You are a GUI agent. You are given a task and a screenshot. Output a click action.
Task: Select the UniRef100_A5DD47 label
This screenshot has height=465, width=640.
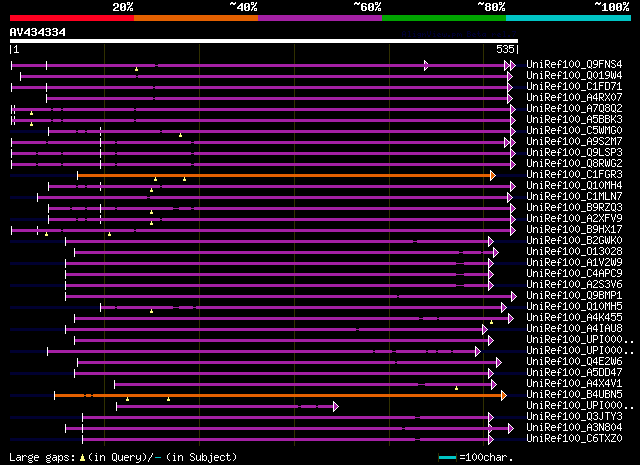pyautogui.click(x=574, y=373)
